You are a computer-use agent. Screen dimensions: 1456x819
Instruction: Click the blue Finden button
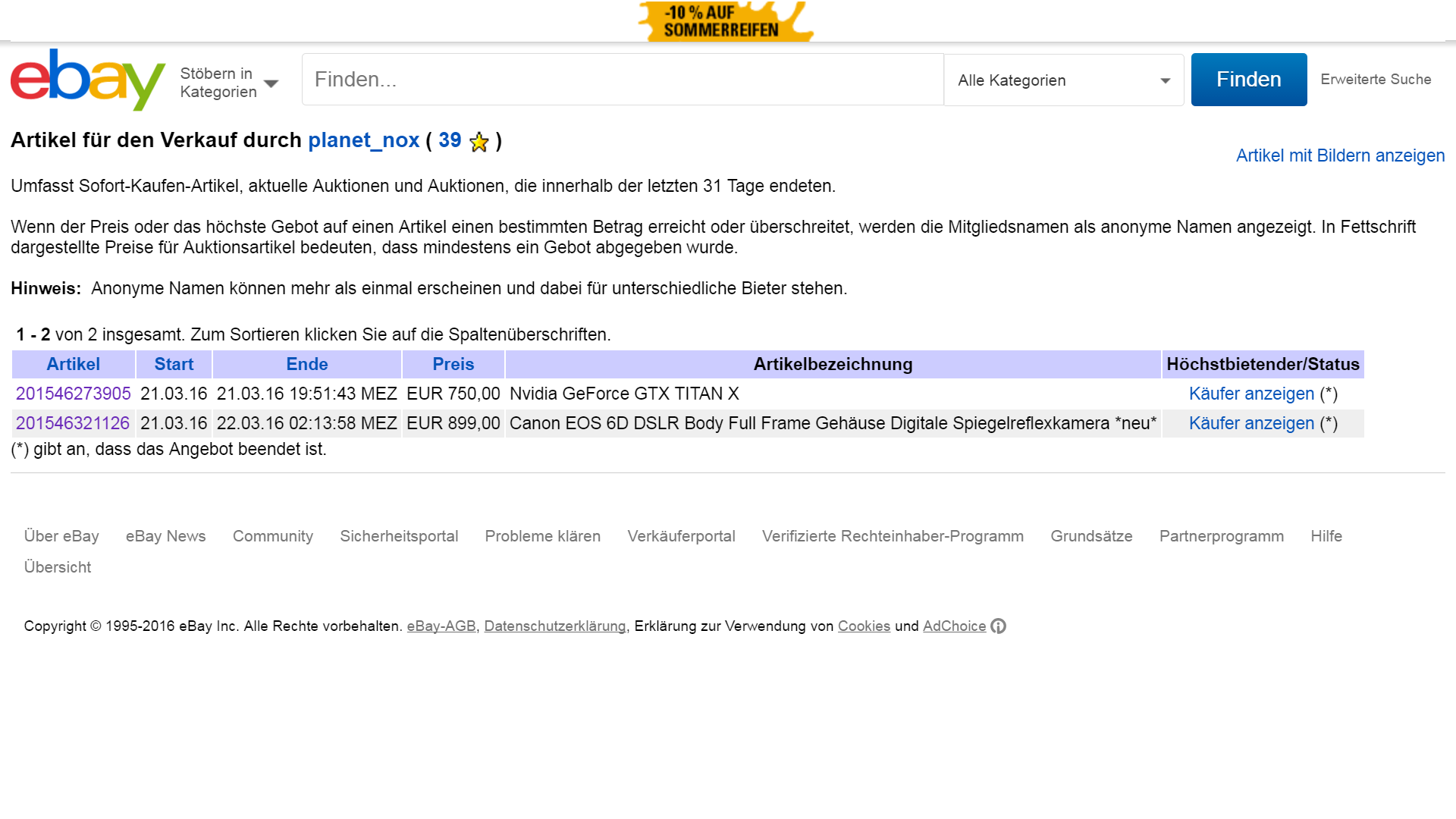[x=1249, y=80]
